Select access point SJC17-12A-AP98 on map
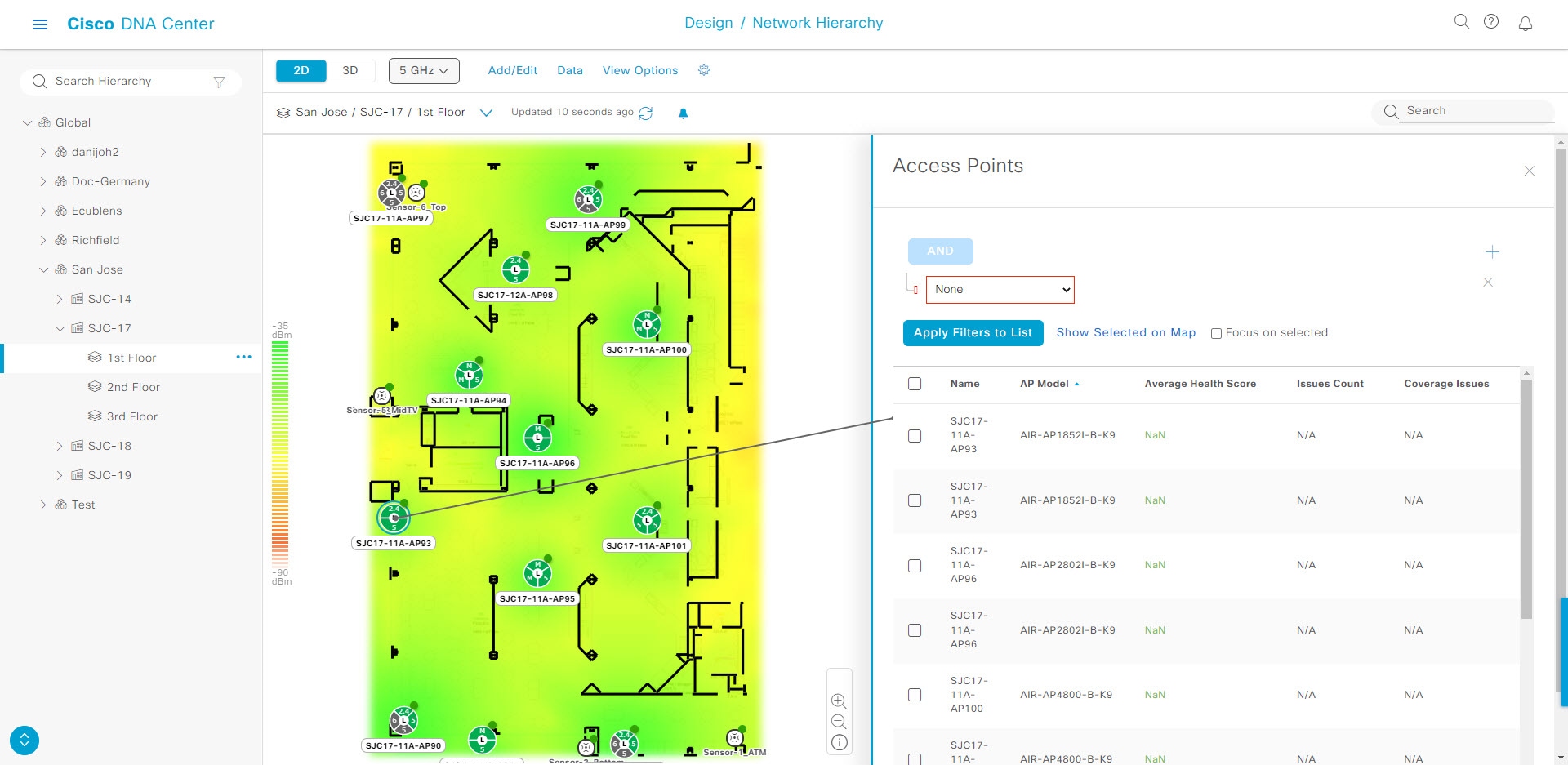This screenshot has height=765, width=1568. point(515,269)
